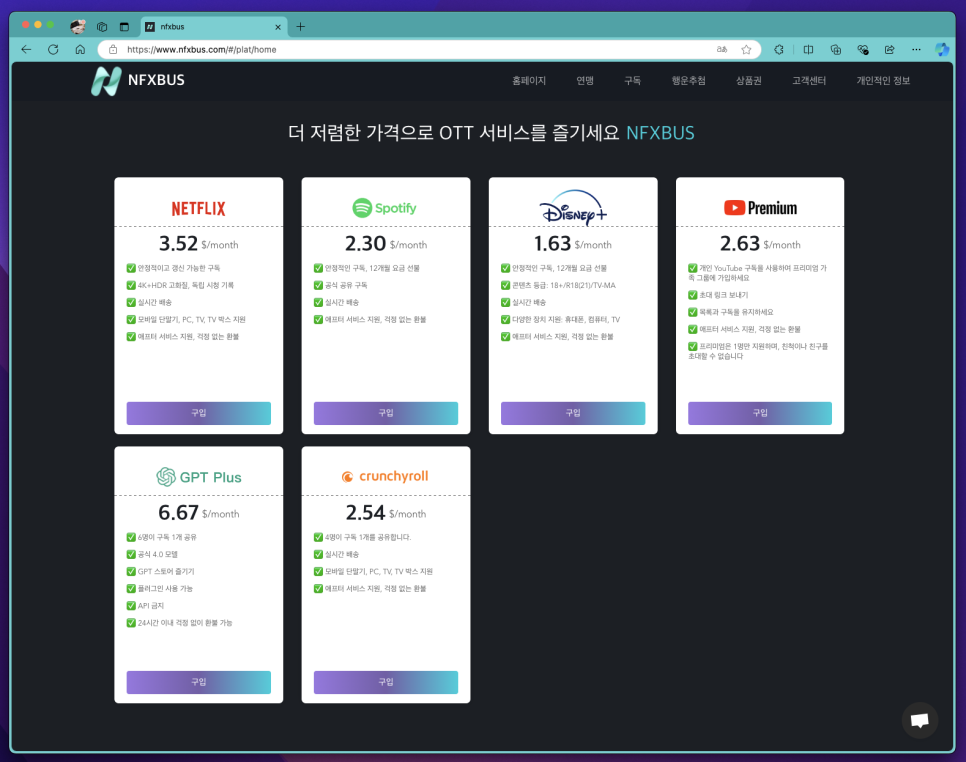Open the read aloud/translate icon in address bar

click(x=721, y=49)
